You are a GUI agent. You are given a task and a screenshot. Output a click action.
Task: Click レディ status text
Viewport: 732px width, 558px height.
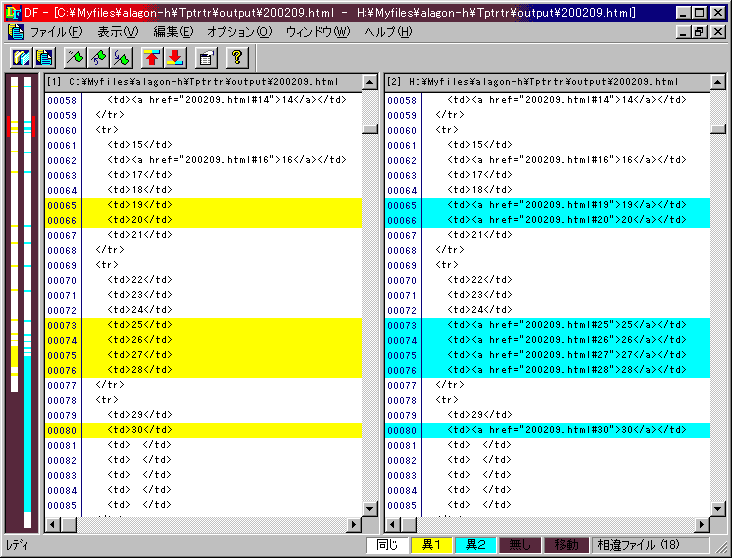pos(17,545)
